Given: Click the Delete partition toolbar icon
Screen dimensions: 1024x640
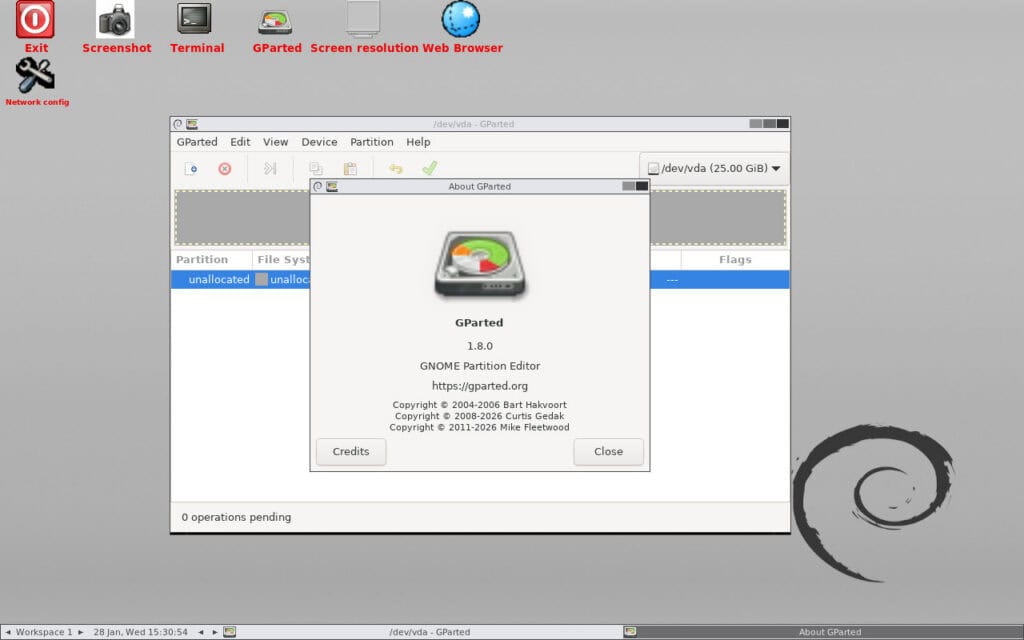Looking at the screenshot, I should (224, 168).
